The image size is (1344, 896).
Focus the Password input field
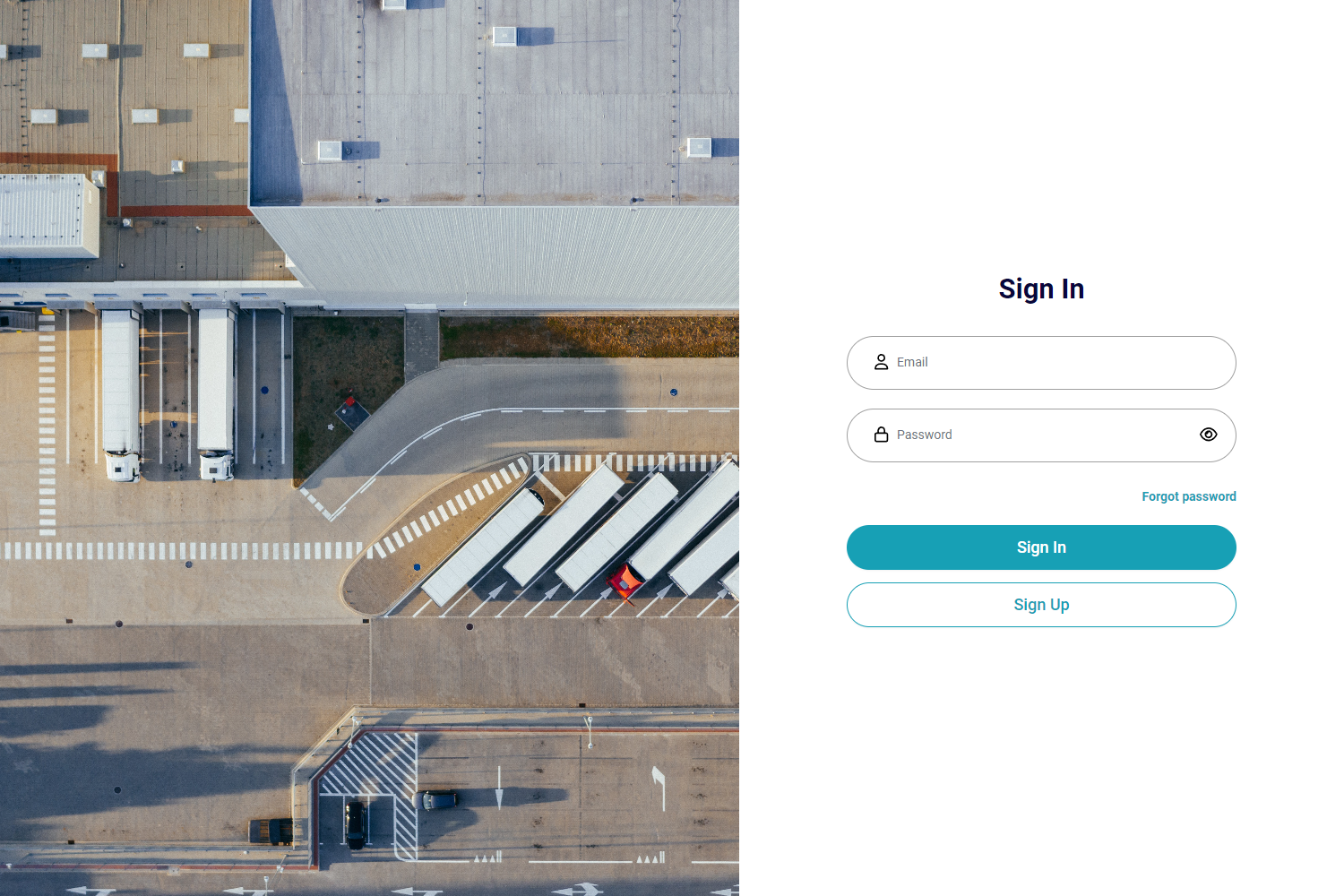[1041, 435]
